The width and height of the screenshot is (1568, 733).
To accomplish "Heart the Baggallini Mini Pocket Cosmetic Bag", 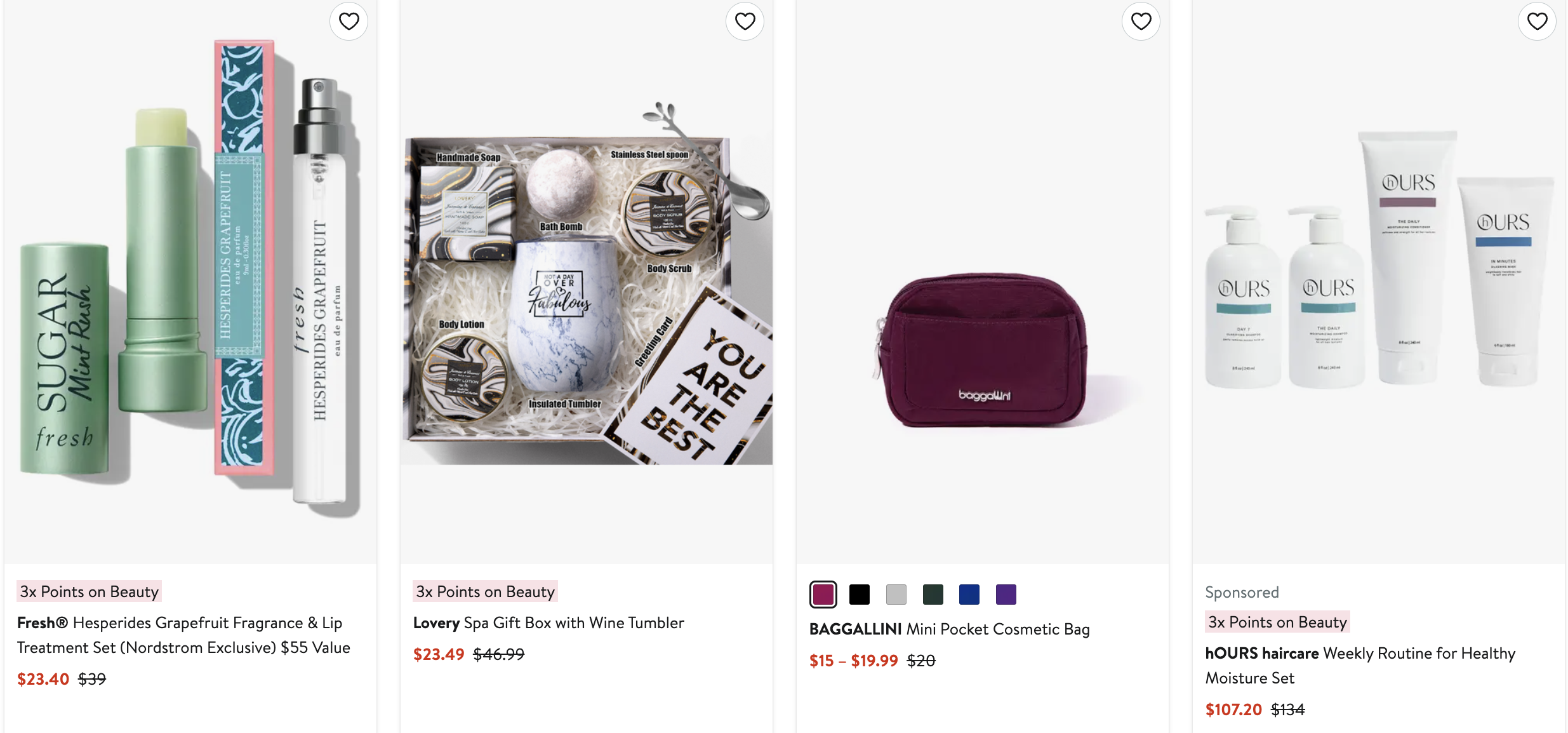I will coord(1141,22).
